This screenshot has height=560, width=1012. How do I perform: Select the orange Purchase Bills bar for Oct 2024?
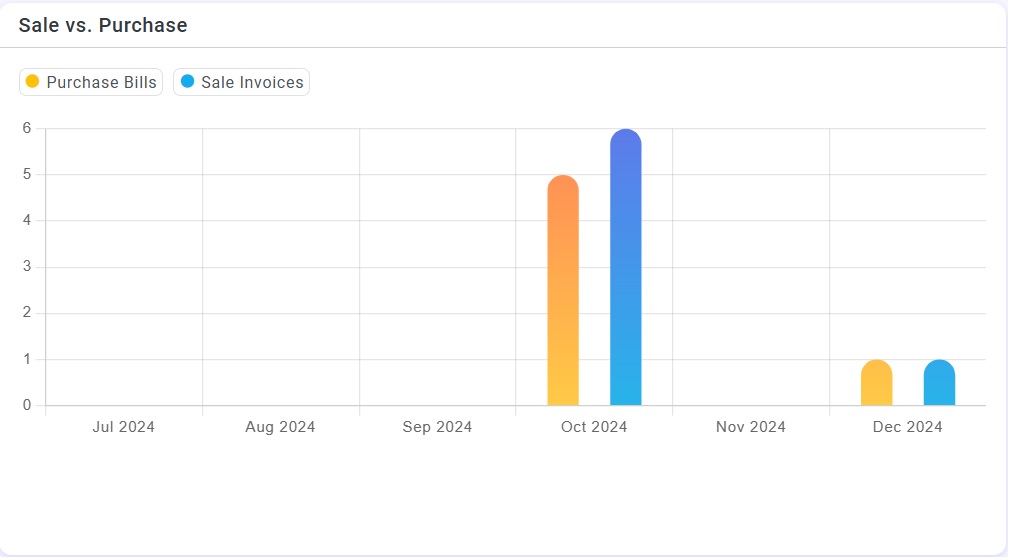[x=563, y=290]
